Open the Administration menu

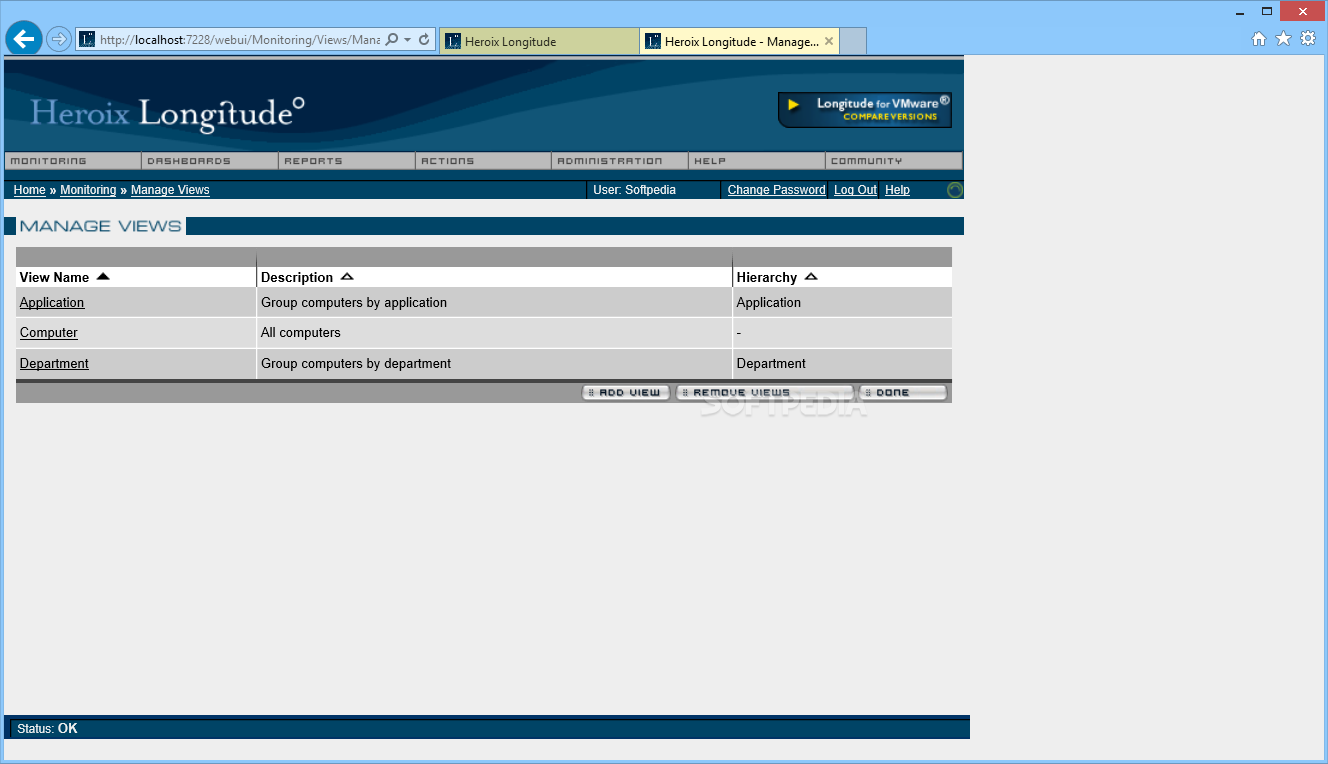[x=620, y=161]
